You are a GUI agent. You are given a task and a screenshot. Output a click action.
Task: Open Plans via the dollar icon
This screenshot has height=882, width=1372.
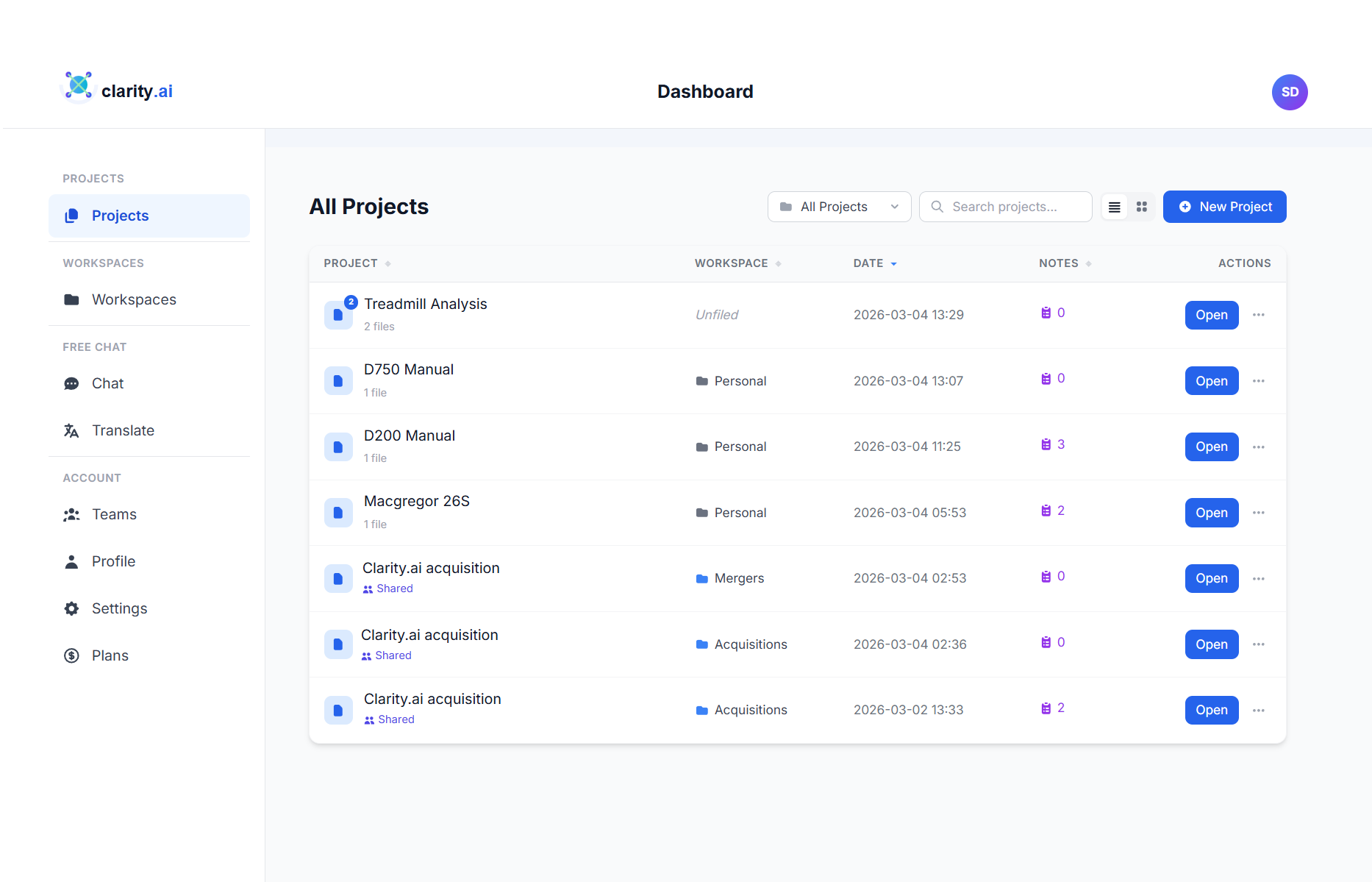[x=71, y=655]
